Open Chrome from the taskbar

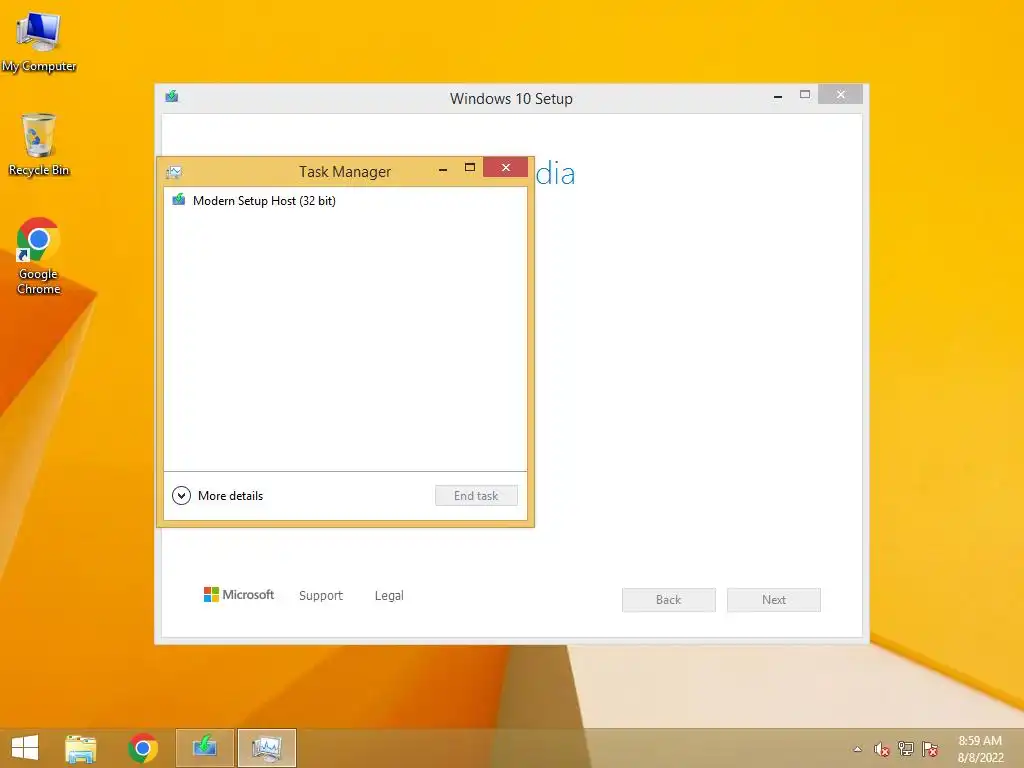pos(143,748)
